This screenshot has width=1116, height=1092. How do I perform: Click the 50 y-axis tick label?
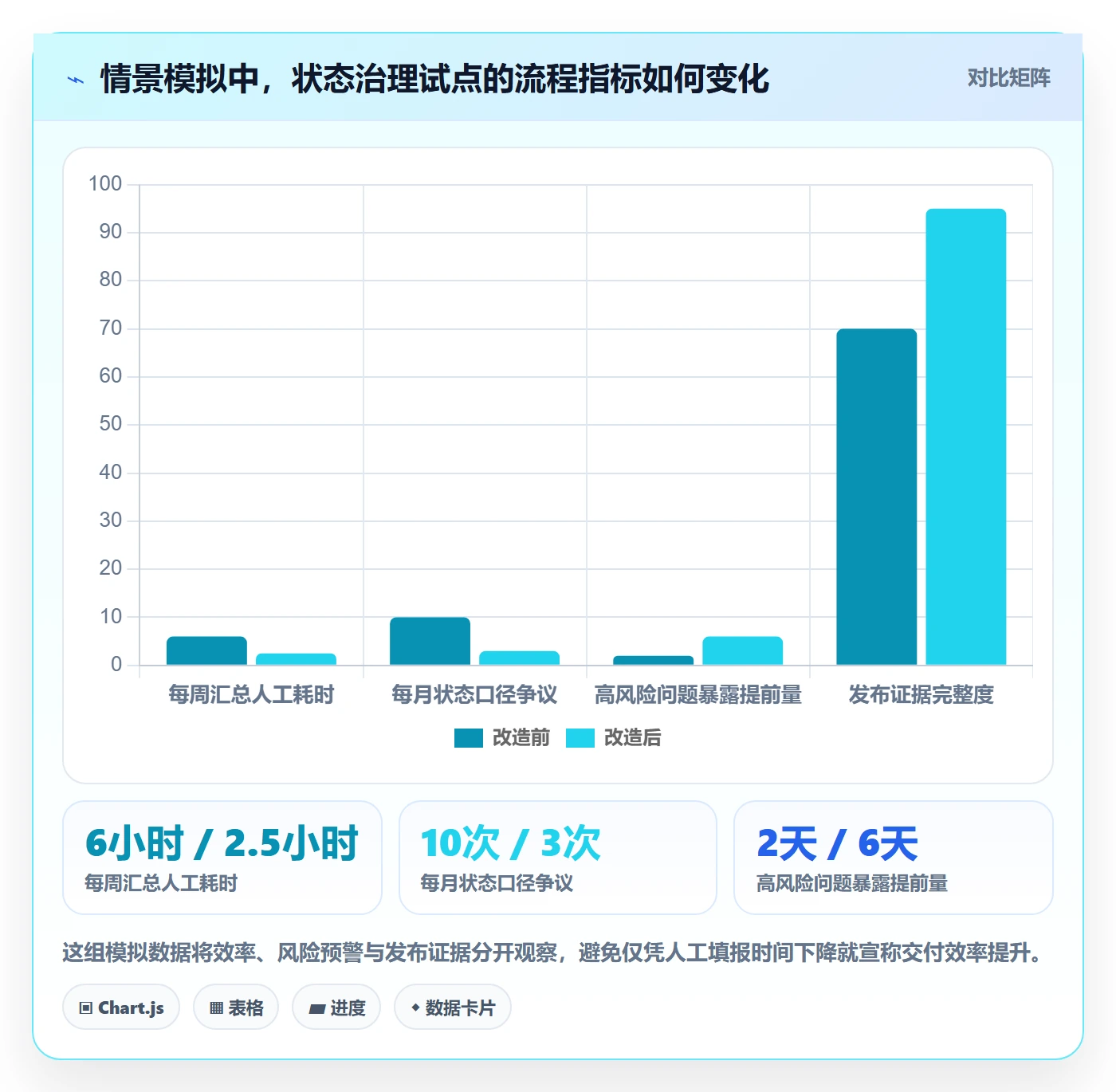pyautogui.click(x=111, y=424)
